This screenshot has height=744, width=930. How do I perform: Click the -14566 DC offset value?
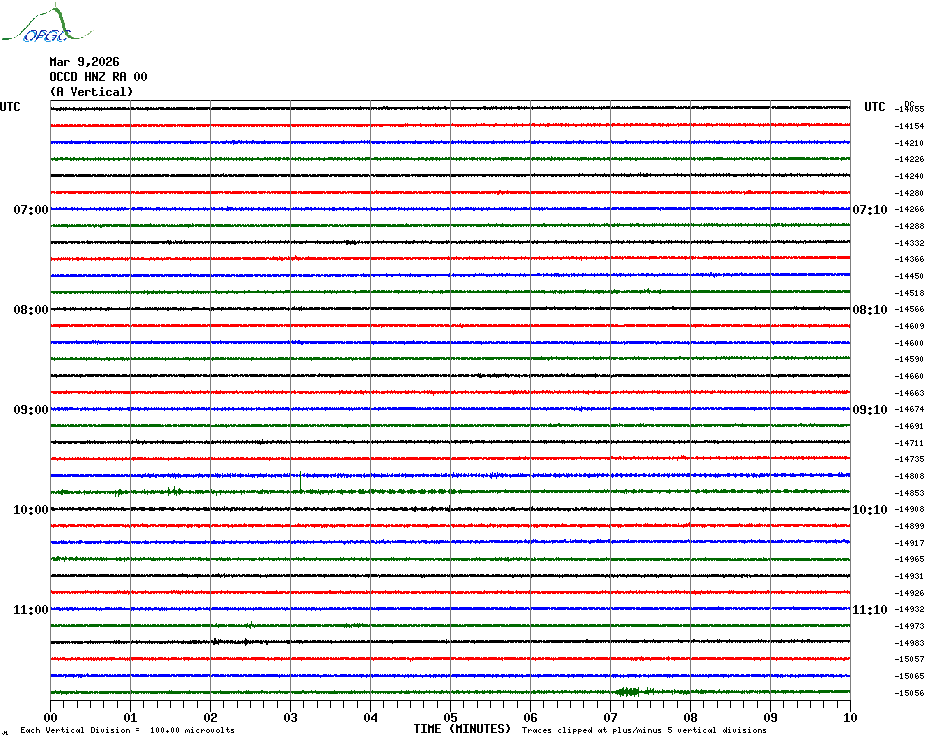point(910,310)
